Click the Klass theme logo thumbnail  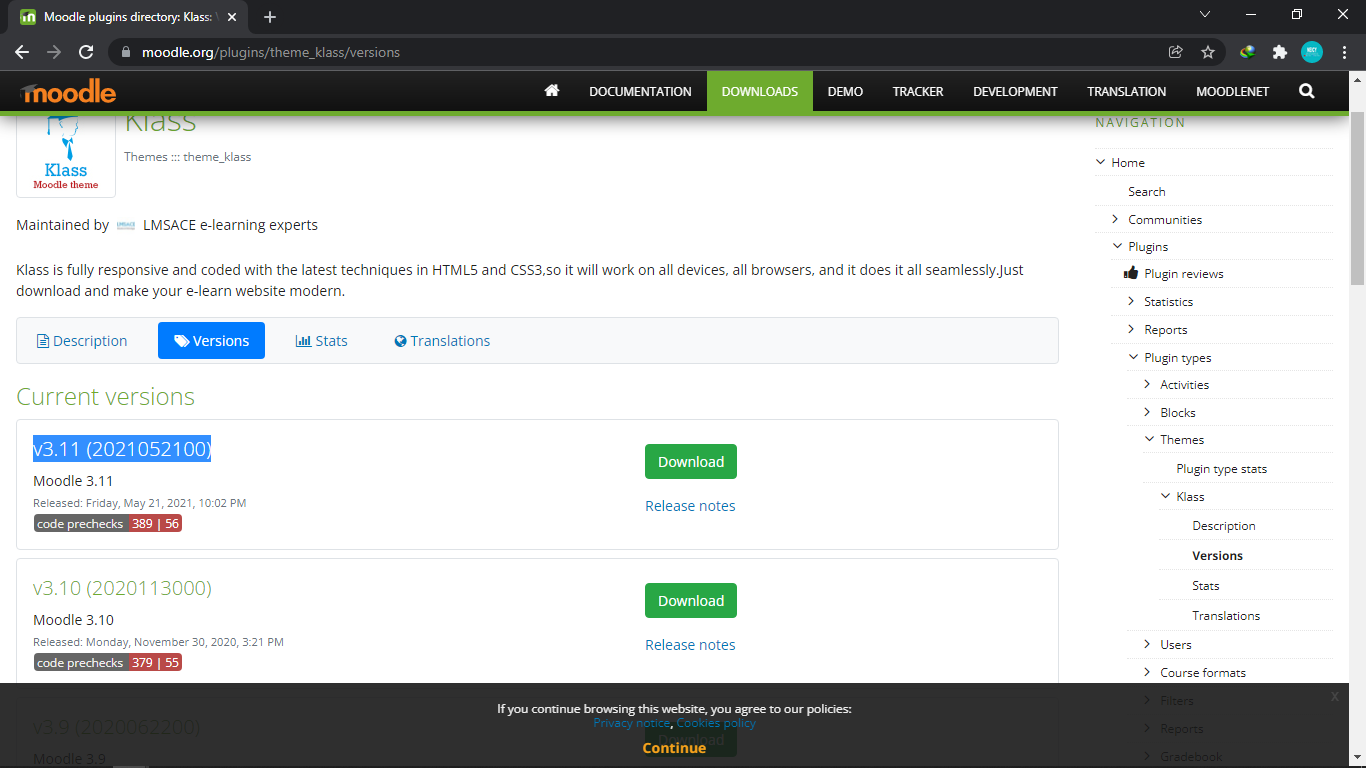click(x=66, y=153)
